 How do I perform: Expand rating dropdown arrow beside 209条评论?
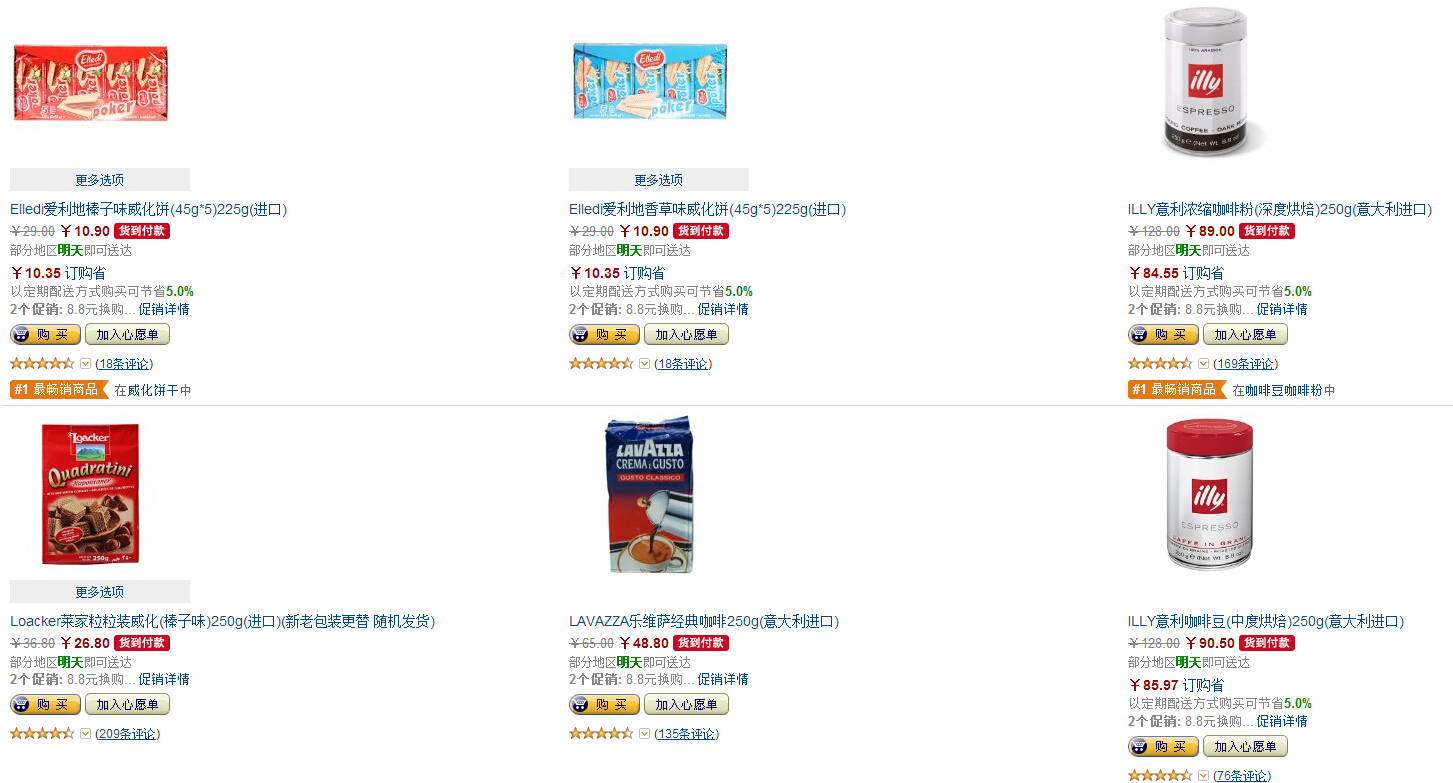tap(85, 734)
